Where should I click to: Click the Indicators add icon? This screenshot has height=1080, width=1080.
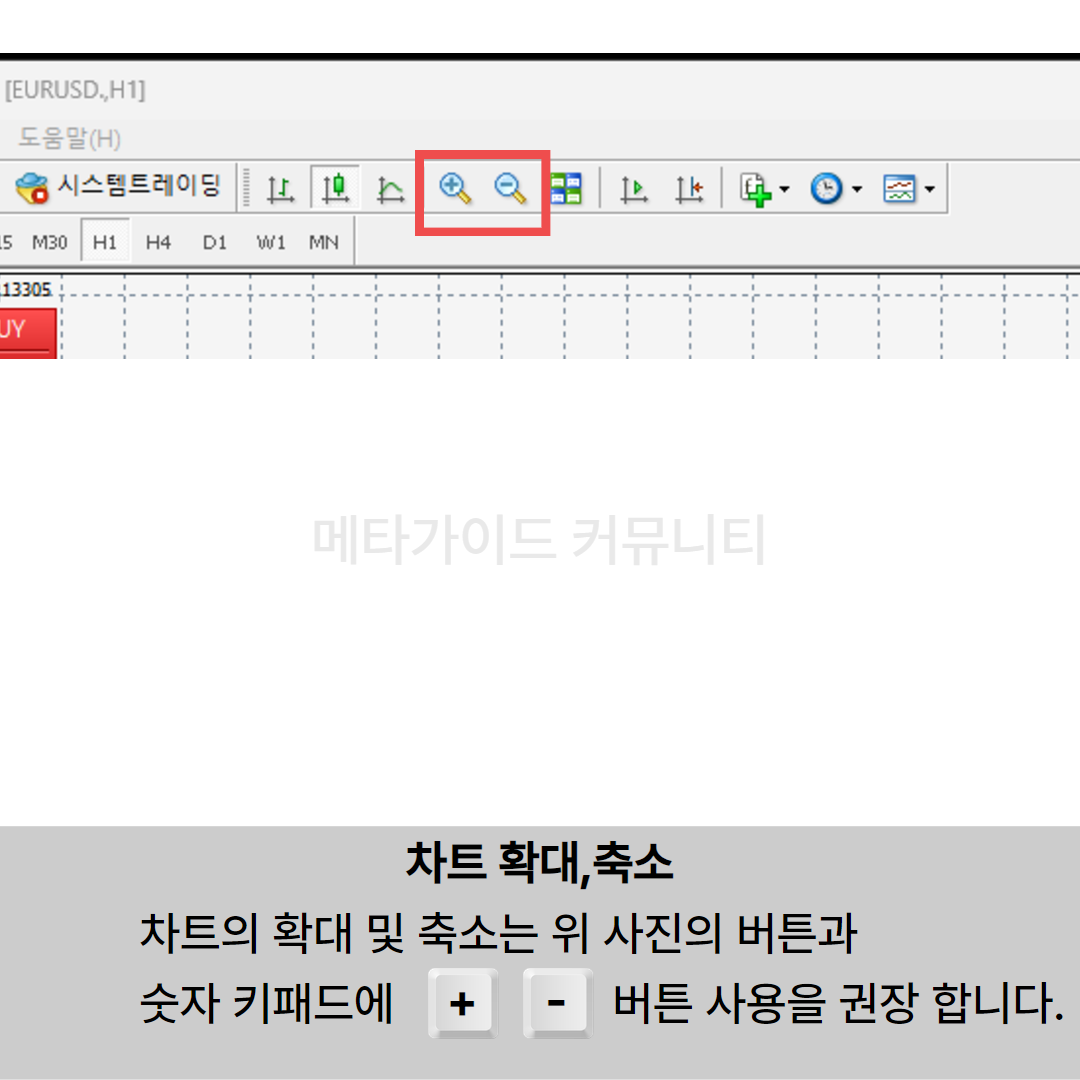point(755,188)
